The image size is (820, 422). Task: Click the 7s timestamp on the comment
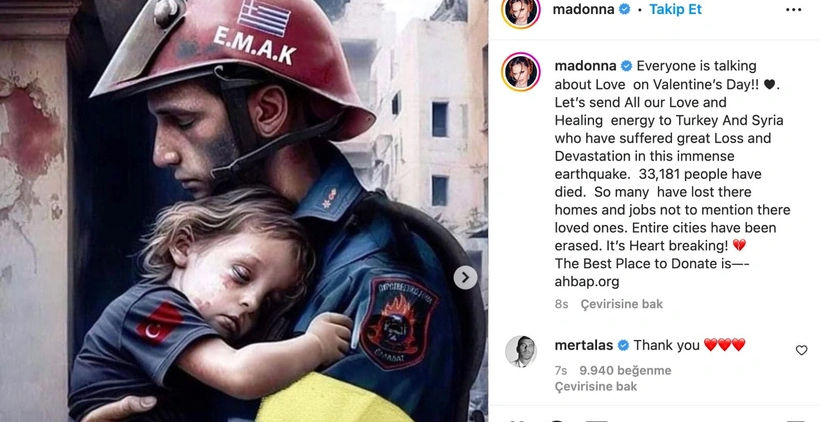click(561, 370)
